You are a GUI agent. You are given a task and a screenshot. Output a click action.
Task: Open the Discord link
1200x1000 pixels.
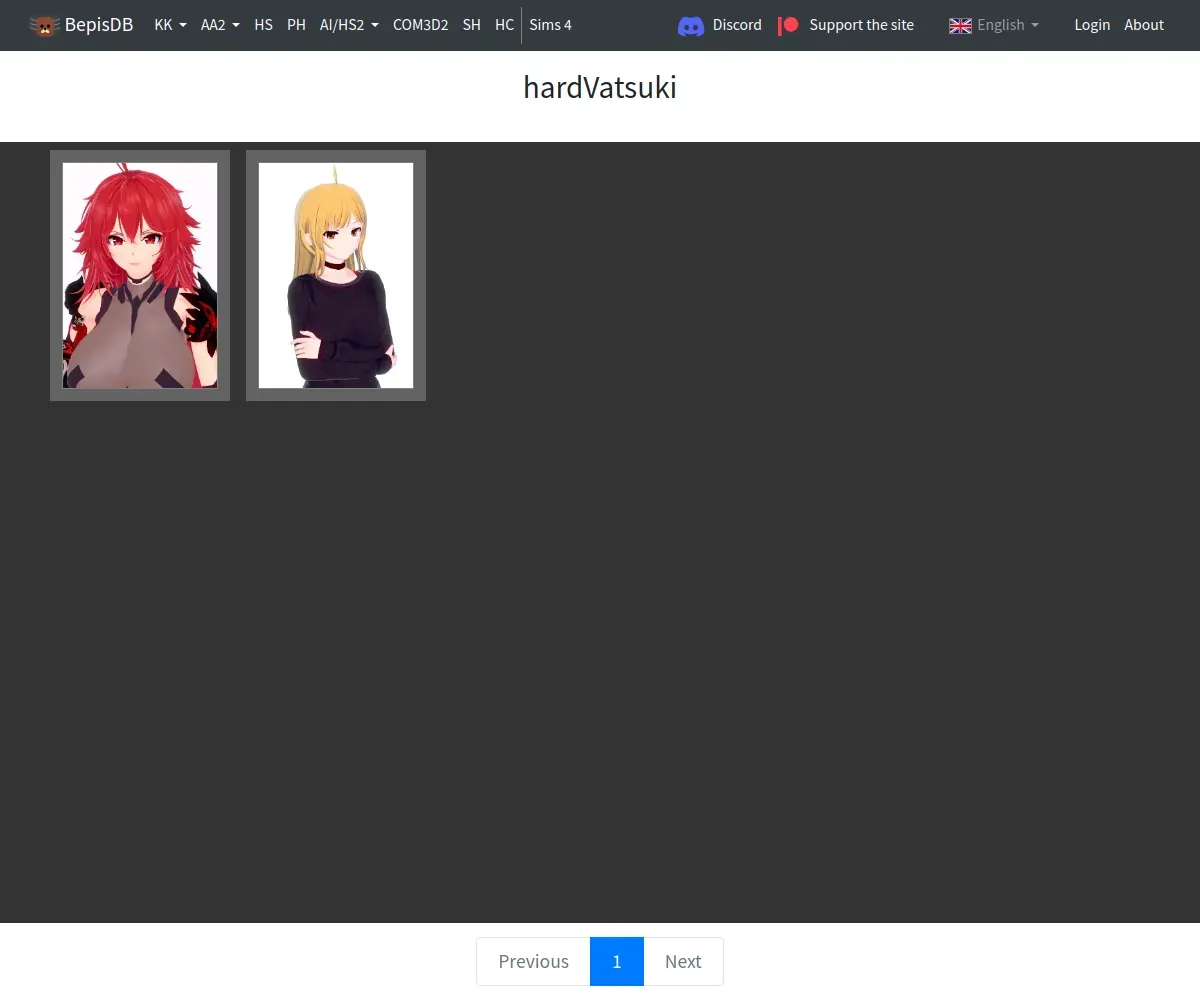(737, 25)
